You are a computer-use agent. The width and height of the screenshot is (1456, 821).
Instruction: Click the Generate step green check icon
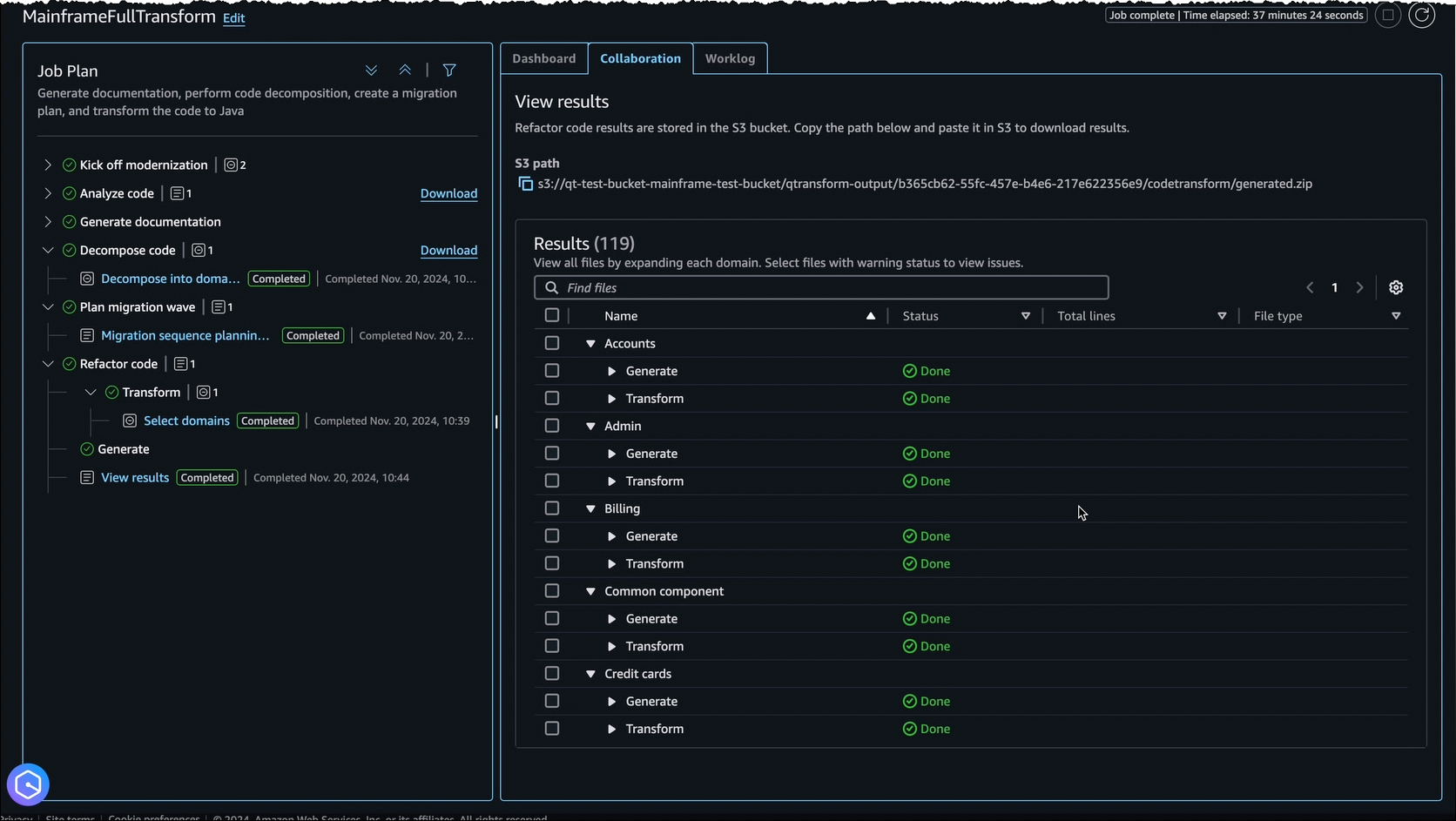[x=87, y=449]
